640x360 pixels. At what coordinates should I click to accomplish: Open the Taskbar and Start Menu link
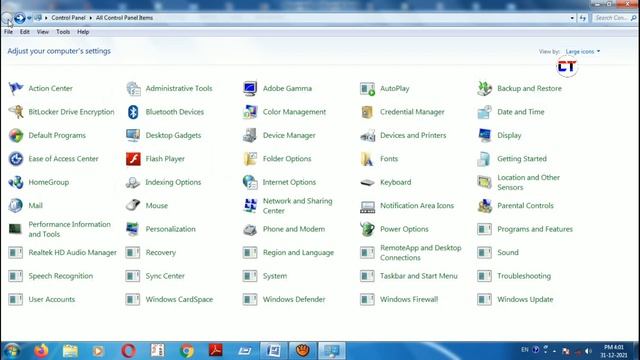[418, 276]
